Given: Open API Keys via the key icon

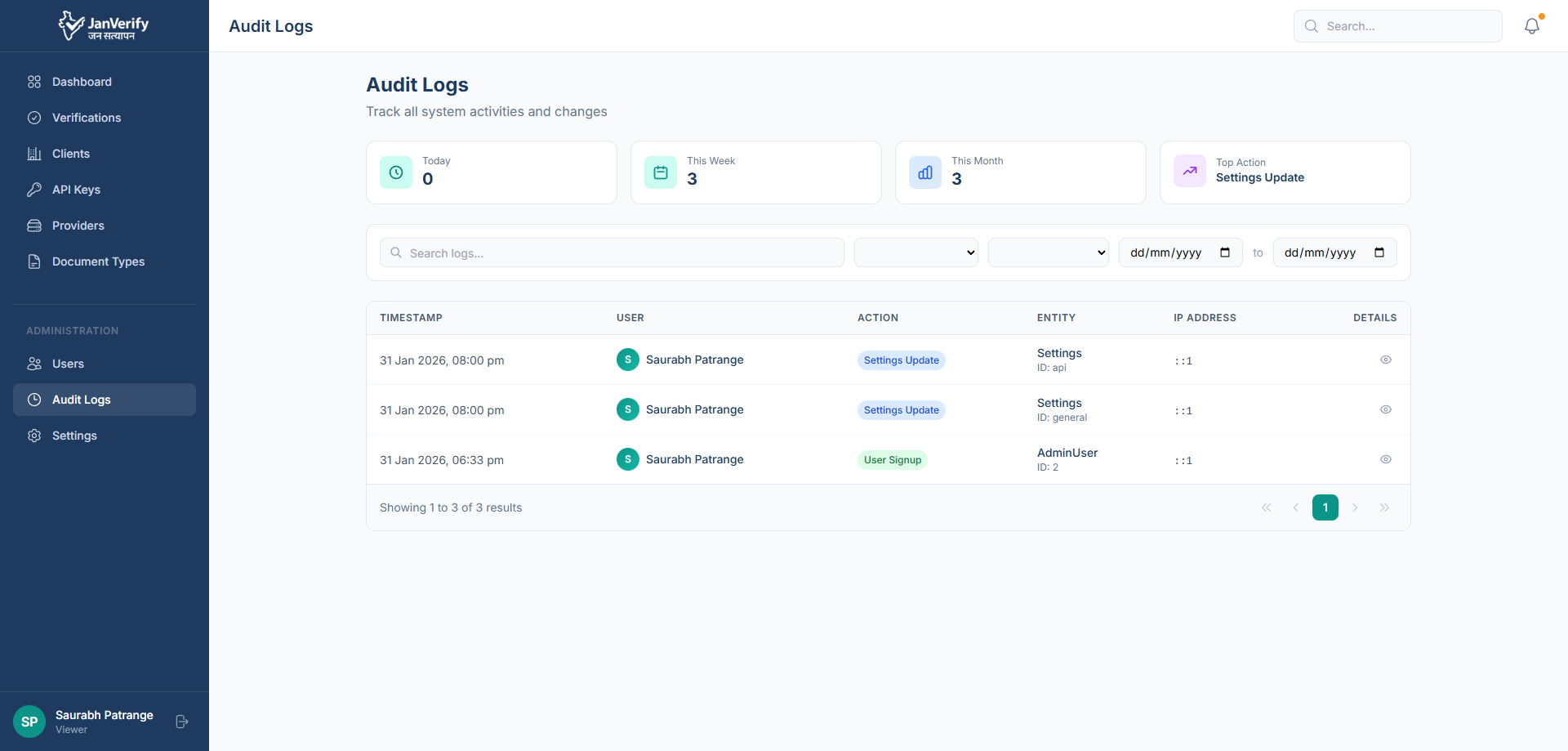Looking at the screenshot, I should (x=33, y=190).
